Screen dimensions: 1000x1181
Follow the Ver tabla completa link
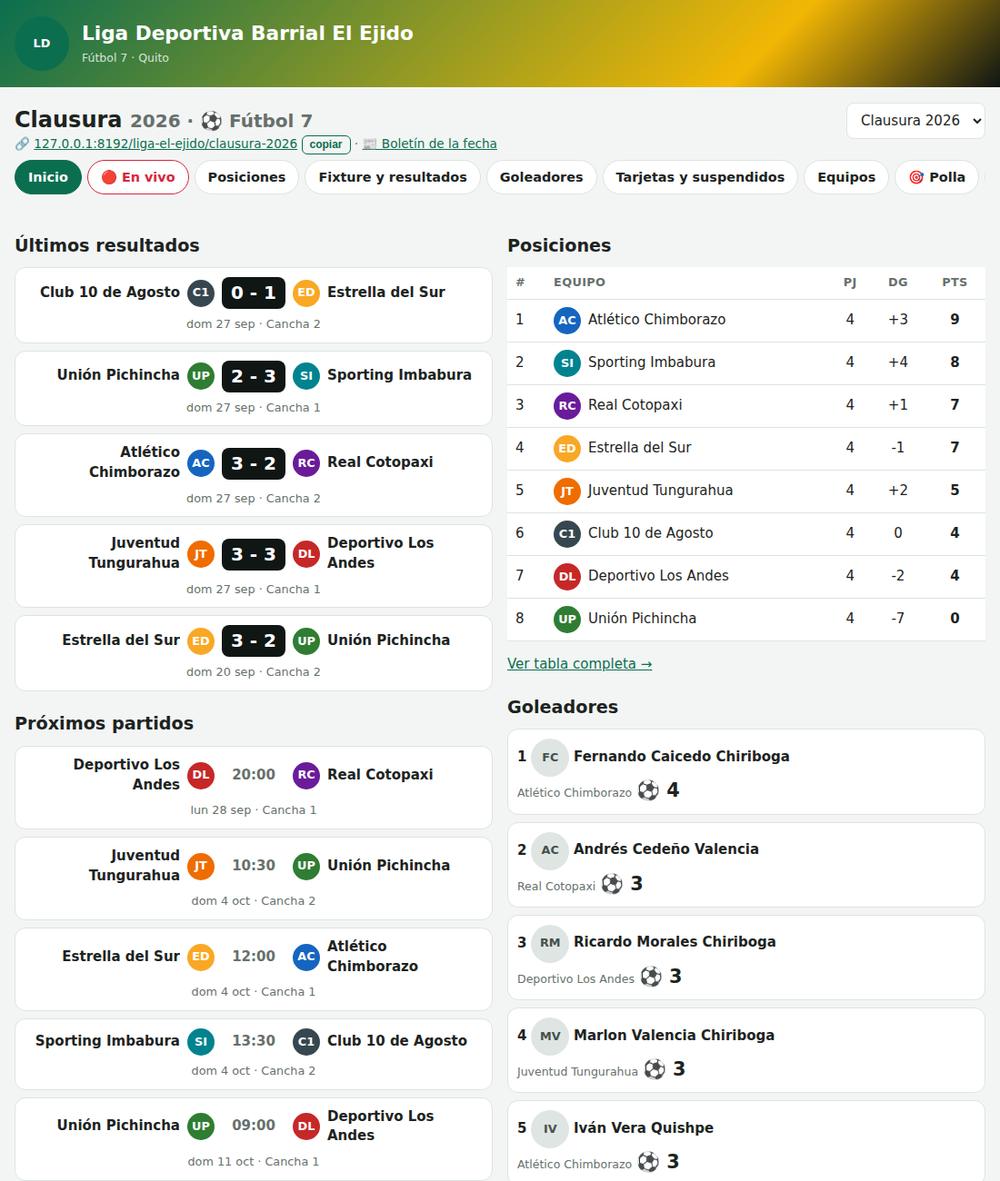[x=579, y=664]
